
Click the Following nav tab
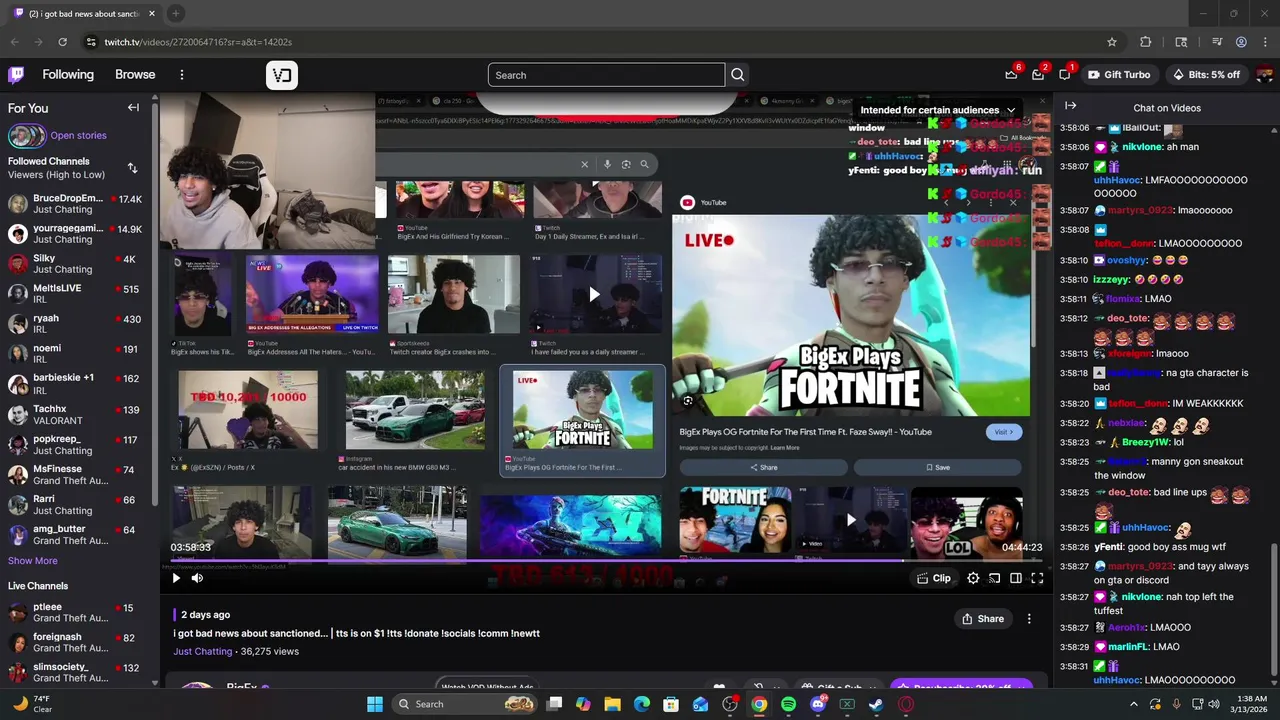point(68,75)
